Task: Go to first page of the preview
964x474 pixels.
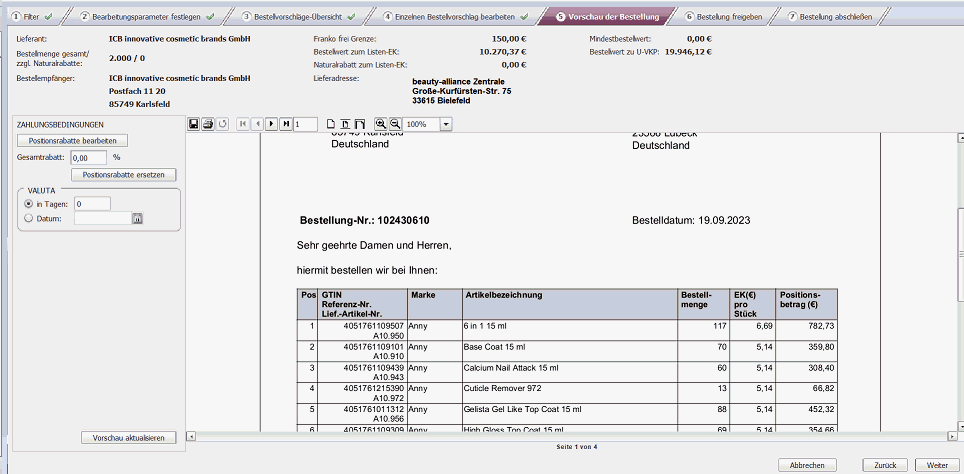Action: [x=243, y=124]
